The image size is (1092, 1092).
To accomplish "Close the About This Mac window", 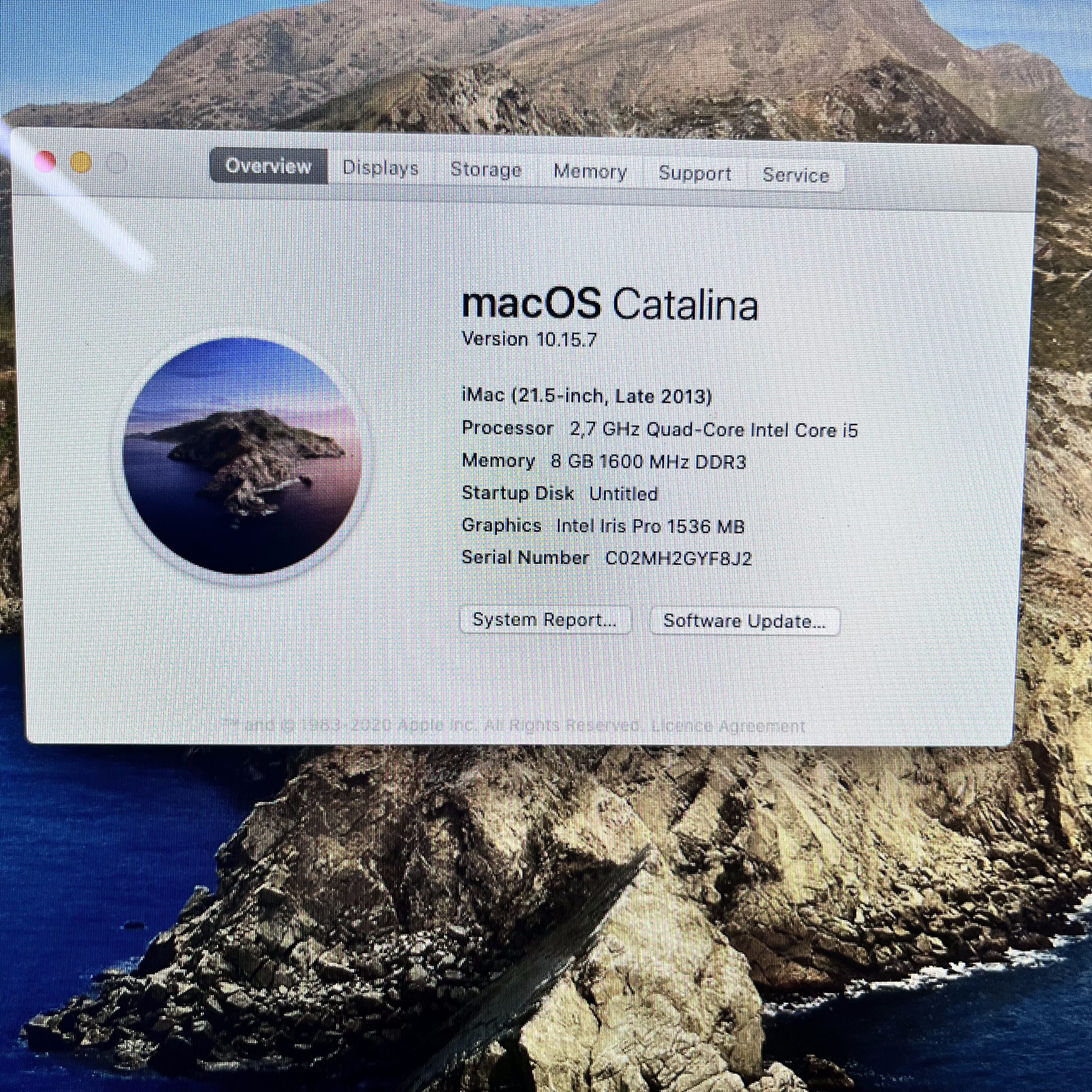I will (x=46, y=161).
